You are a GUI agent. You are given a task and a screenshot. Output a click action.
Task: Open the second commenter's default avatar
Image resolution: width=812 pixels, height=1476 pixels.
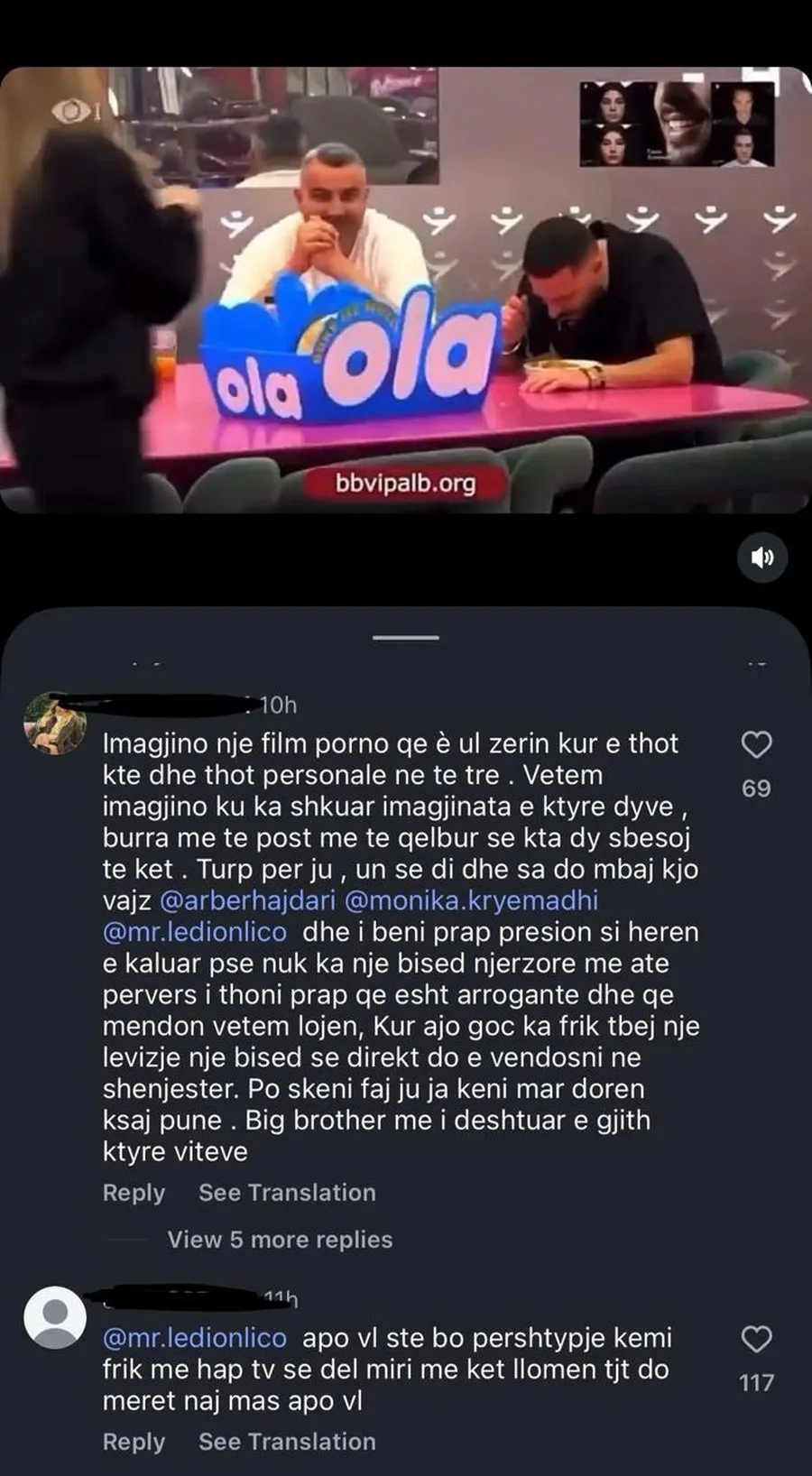pos(55,1318)
